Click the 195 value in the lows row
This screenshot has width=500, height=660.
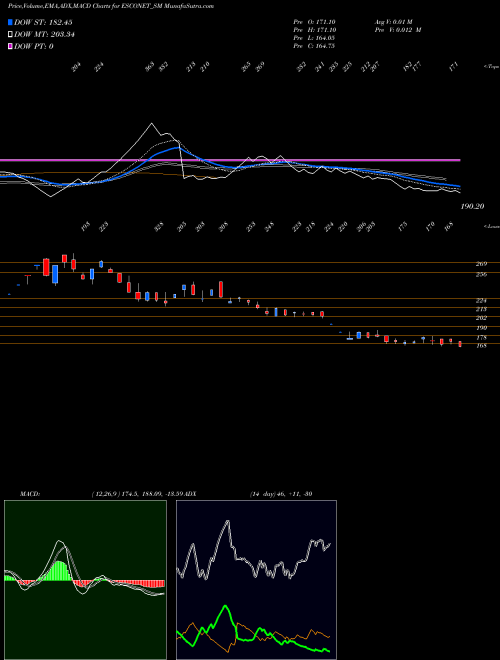pos(86,227)
